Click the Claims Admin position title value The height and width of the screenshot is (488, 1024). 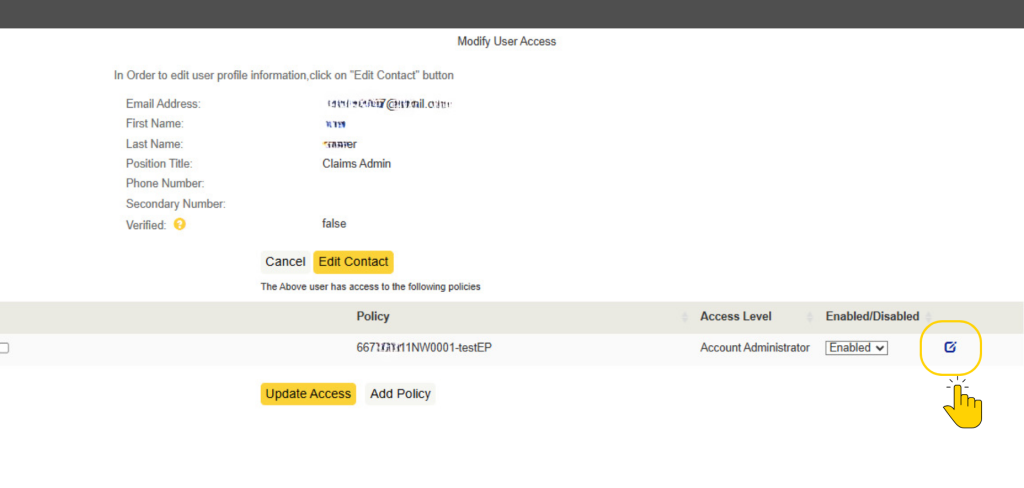(357, 164)
